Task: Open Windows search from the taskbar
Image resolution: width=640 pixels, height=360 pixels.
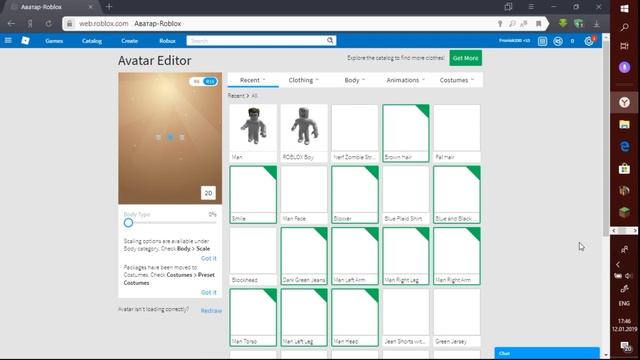Action: pos(624,27)
